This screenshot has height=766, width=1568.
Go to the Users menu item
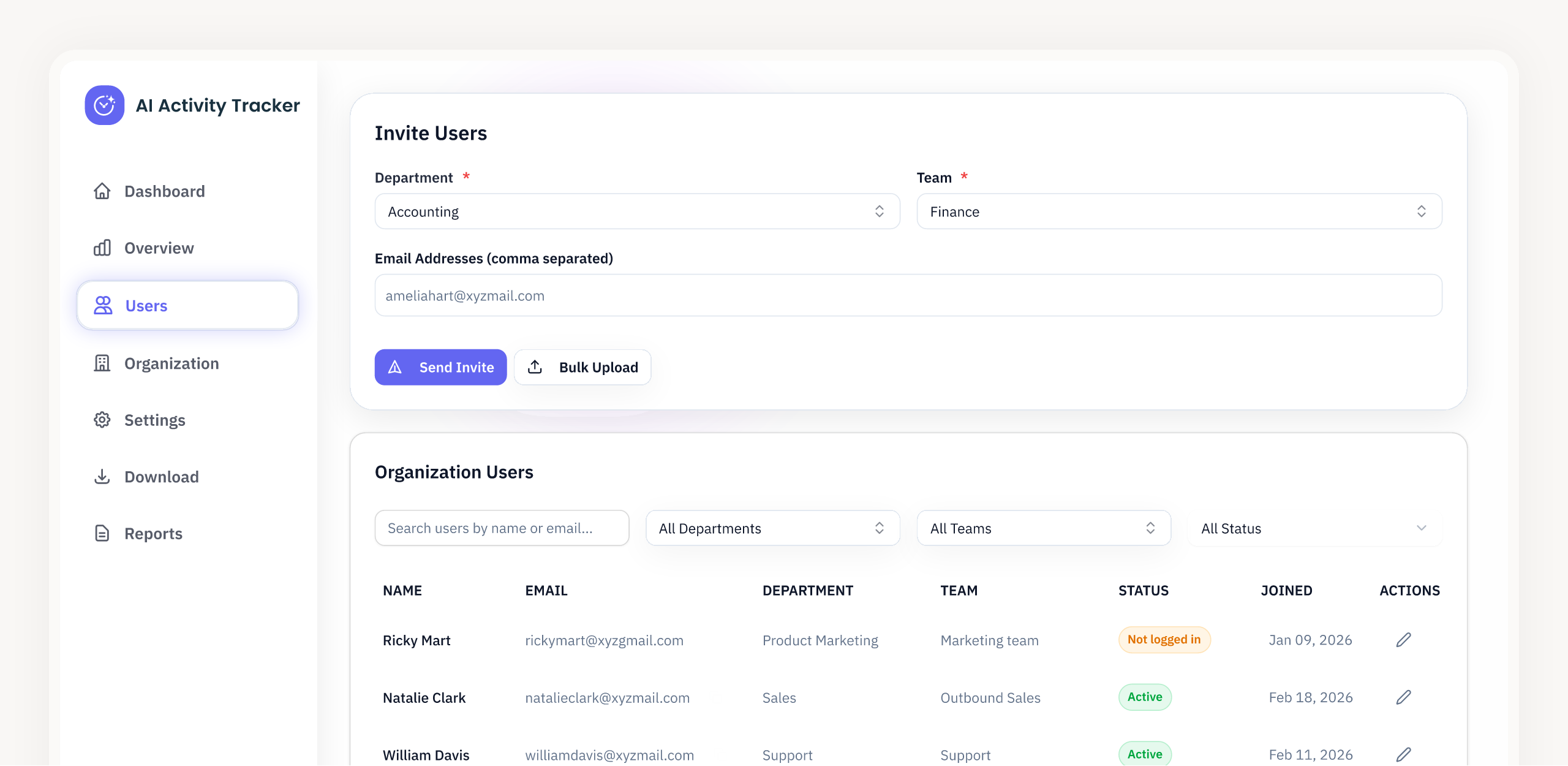pos(187,305)
